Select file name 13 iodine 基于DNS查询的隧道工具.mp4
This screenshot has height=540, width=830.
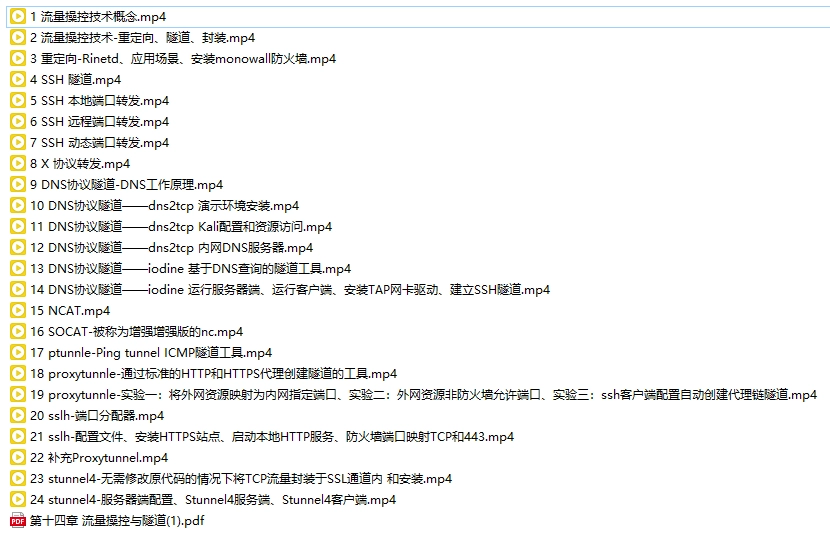pos(191,269)
